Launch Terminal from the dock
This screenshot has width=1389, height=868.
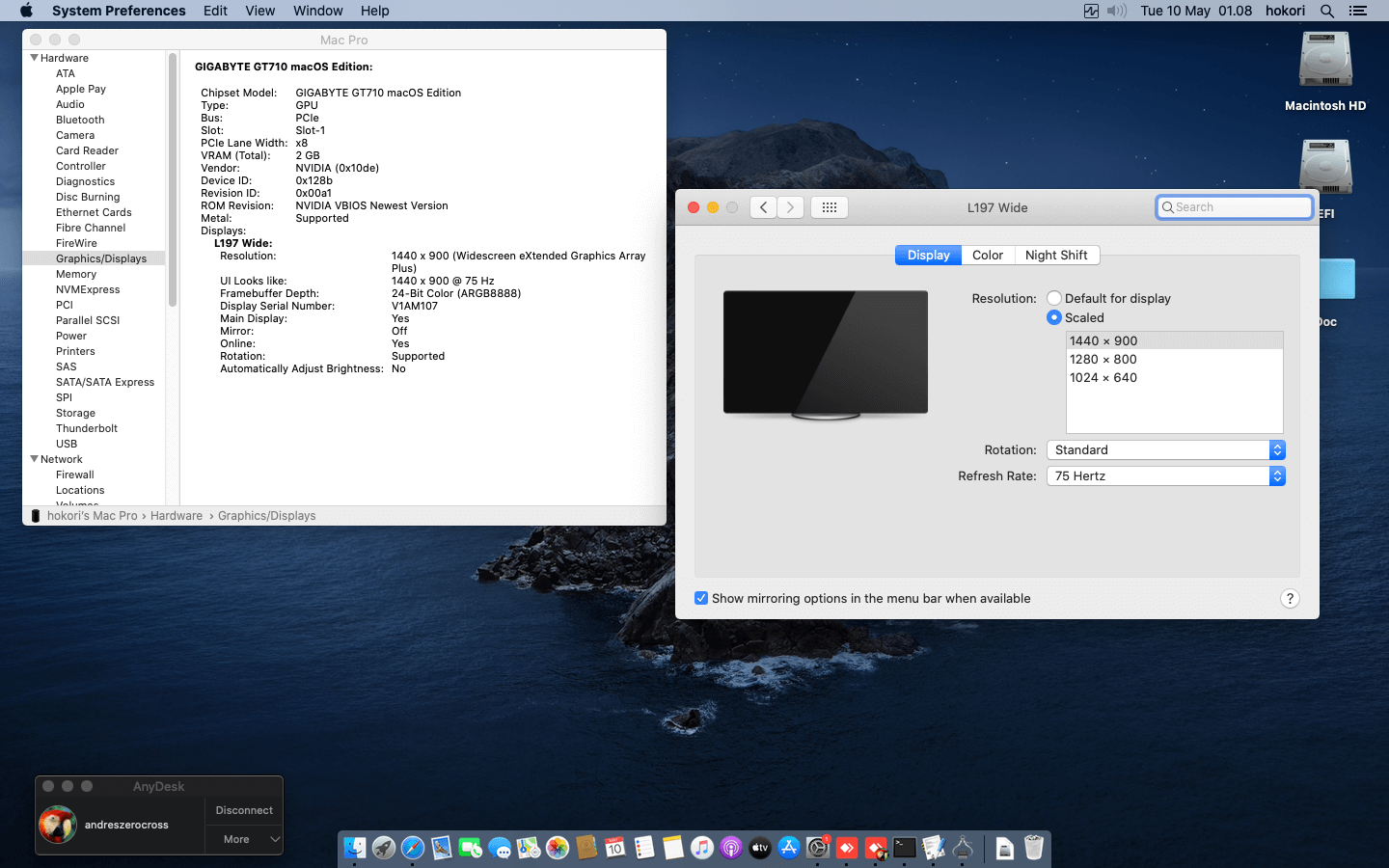tap(905, 848)
